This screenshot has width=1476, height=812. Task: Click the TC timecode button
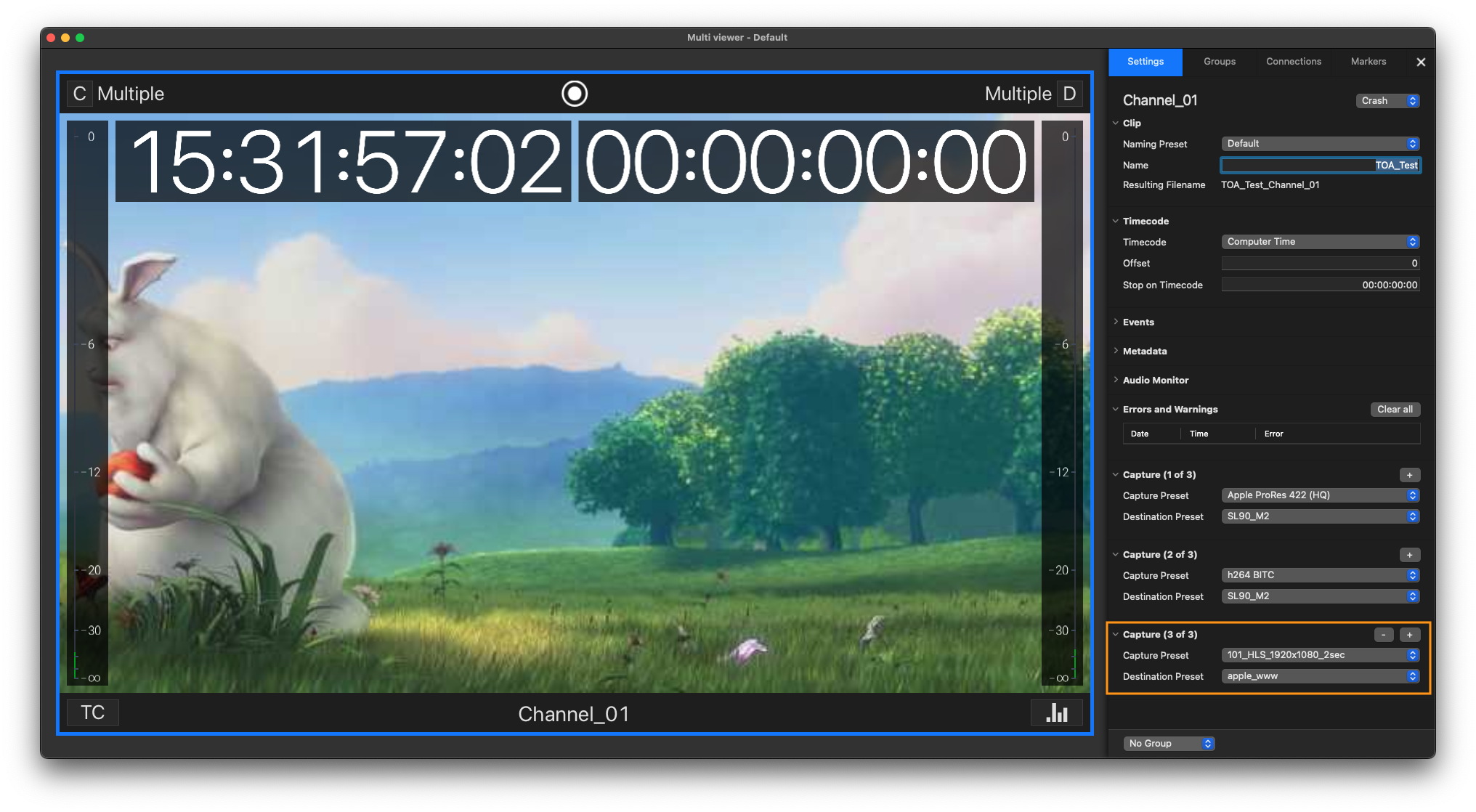pyautogui.click(x=93, y=712)
